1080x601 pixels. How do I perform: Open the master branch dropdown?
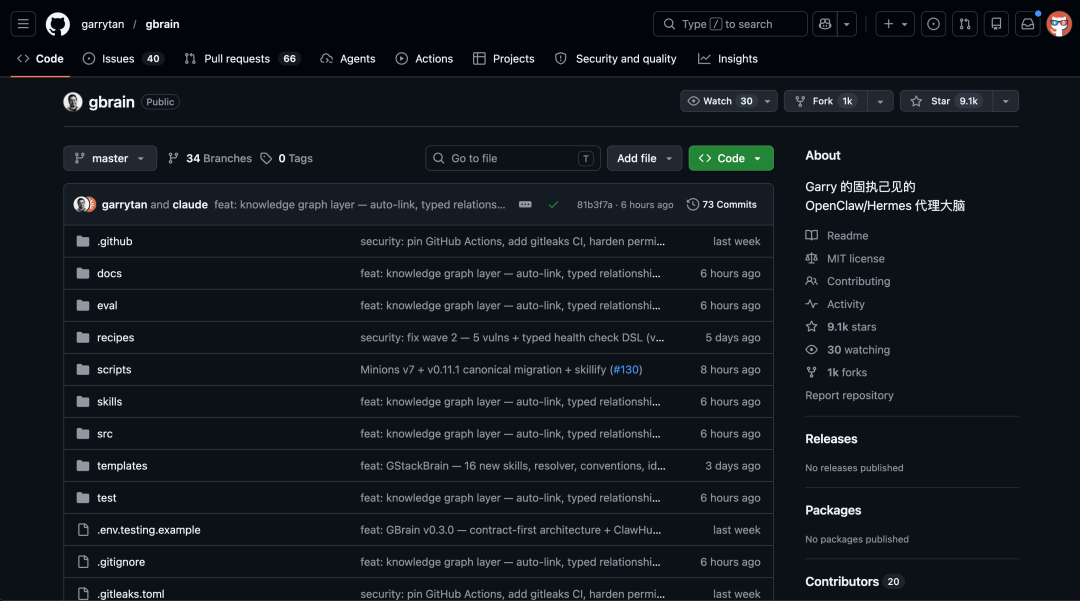pyautogui.click(x=110, y=158)
